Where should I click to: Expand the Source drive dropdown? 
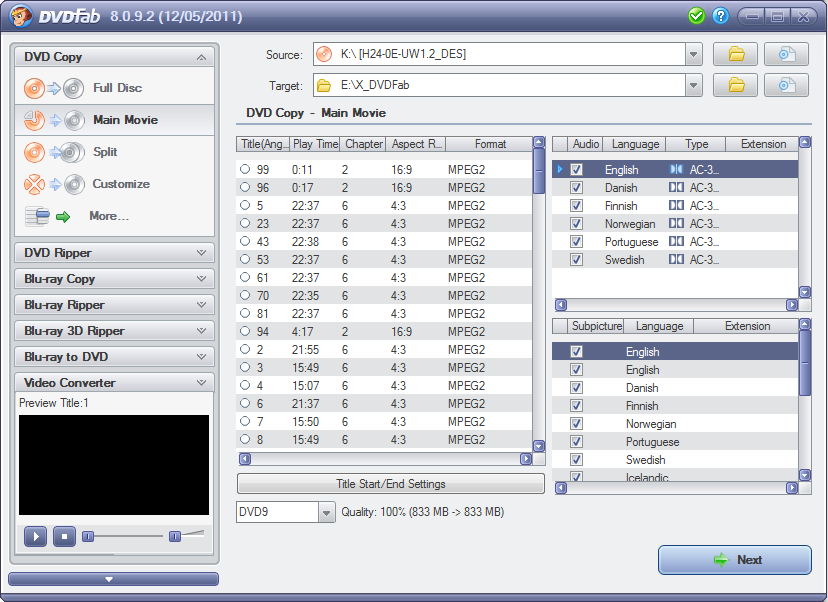coord(694,54)
